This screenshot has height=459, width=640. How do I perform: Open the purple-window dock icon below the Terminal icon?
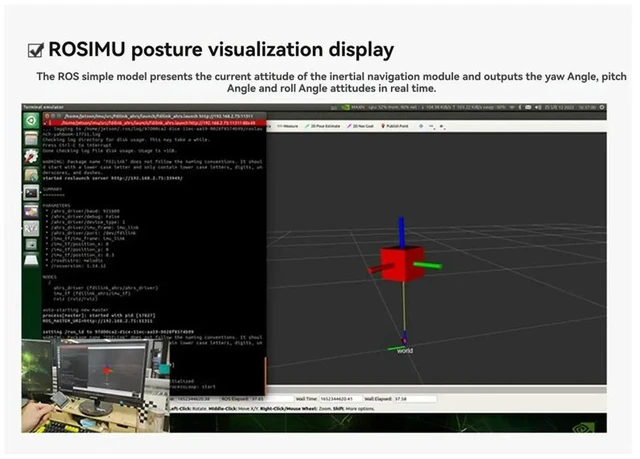point(31,211)
